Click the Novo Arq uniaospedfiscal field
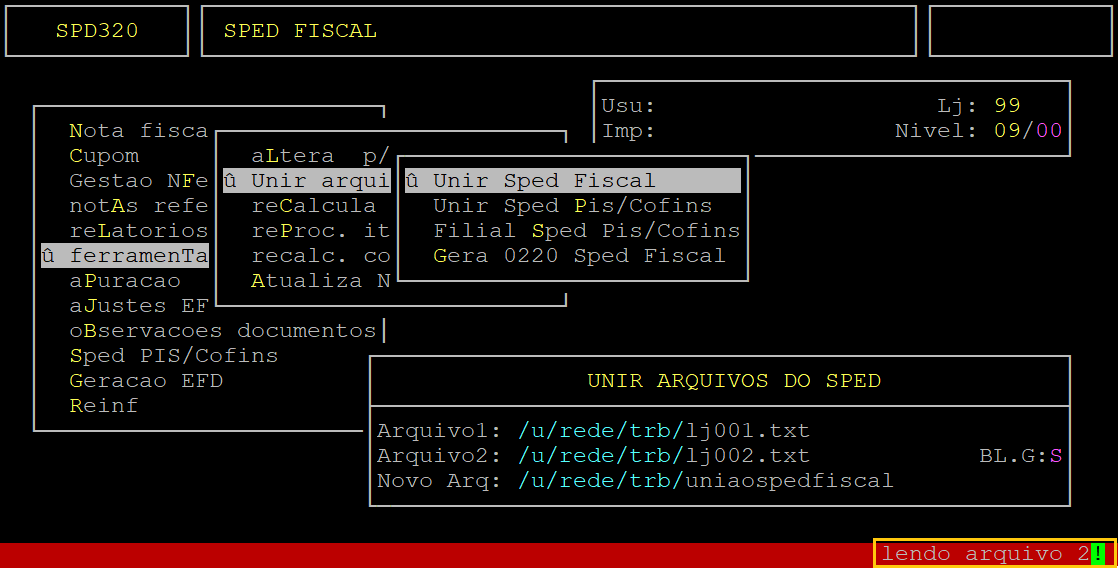 [706, 481]
